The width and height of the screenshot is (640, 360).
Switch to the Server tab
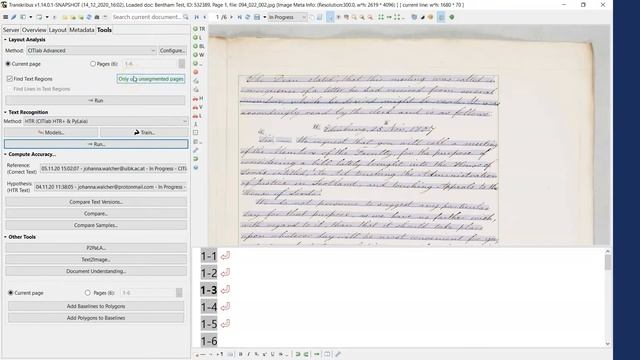tap(11, 30)
